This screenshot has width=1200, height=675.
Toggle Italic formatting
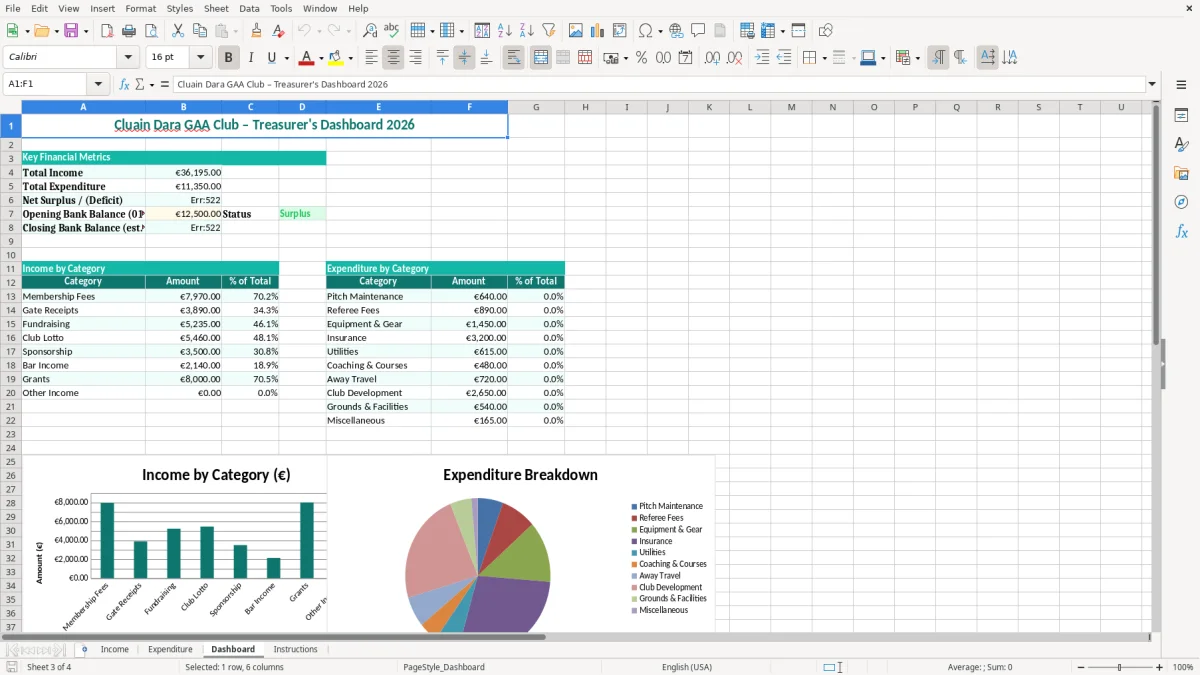point(251,58)
